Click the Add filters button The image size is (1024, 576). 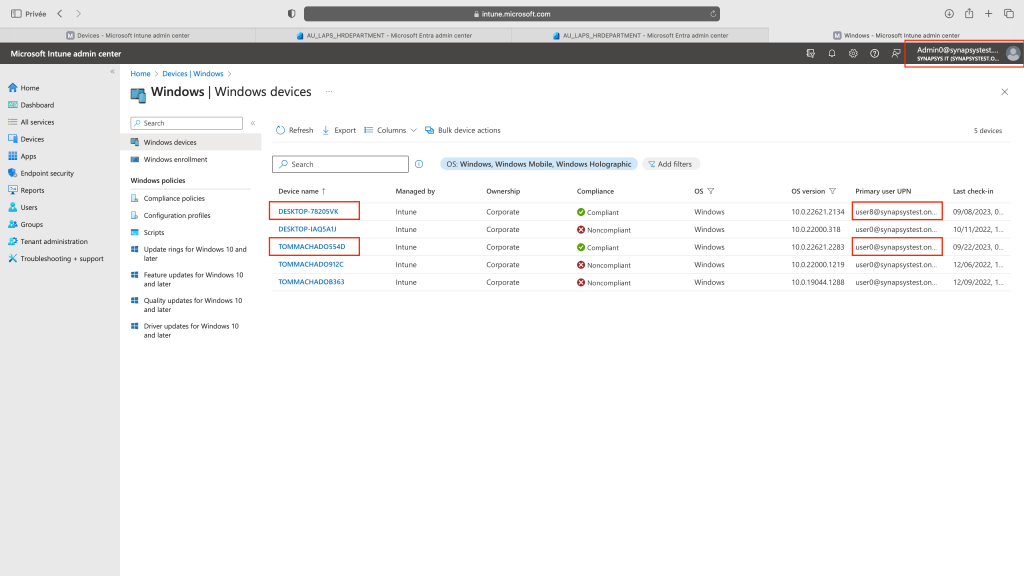(670, 164)
